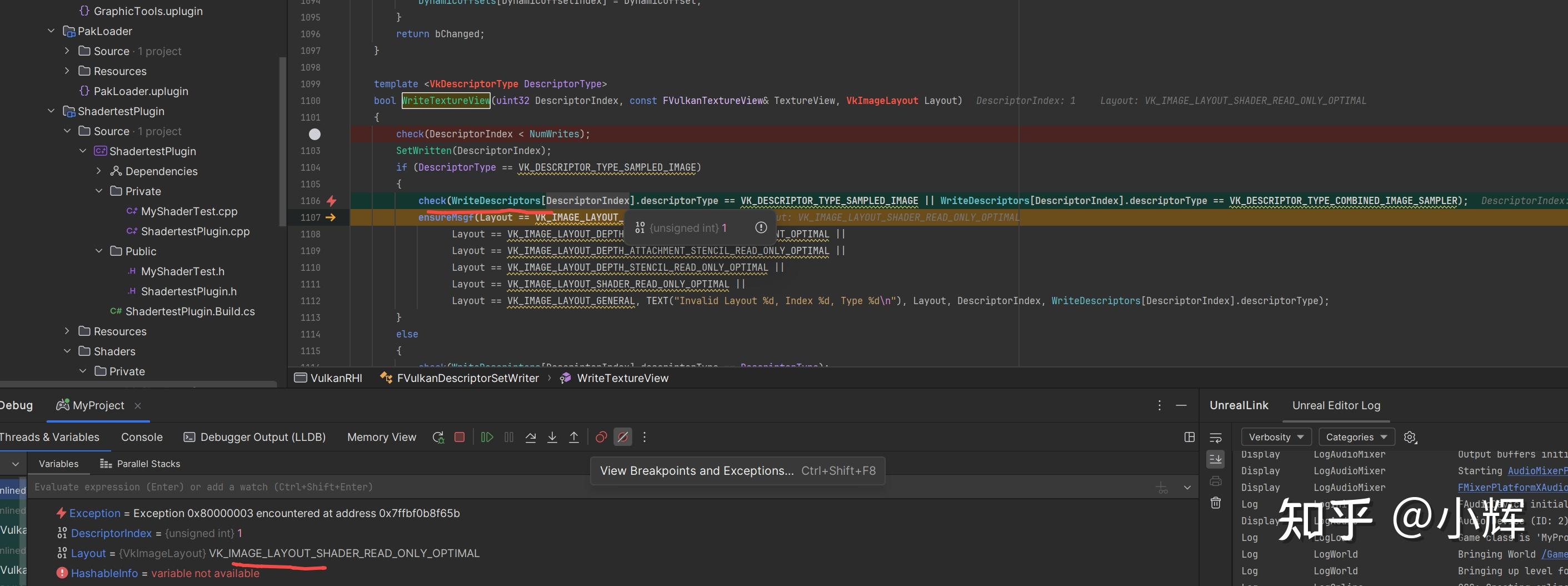The height and width of the screenshot is (586, 1568).
Task: Open the Verbosity dropdown
Action: [1275, 437]
